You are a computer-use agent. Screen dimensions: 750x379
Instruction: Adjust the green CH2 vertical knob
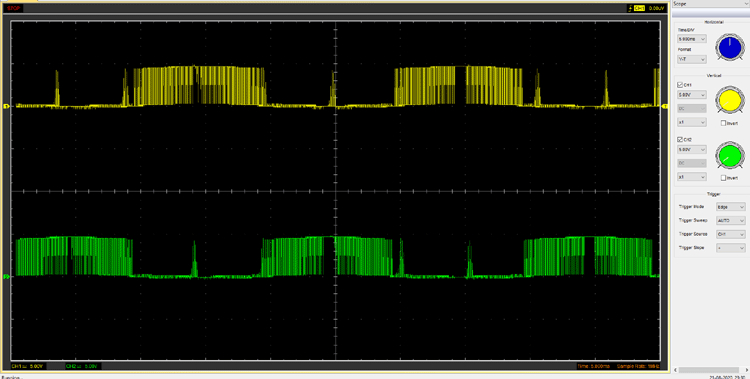point(730,156)
